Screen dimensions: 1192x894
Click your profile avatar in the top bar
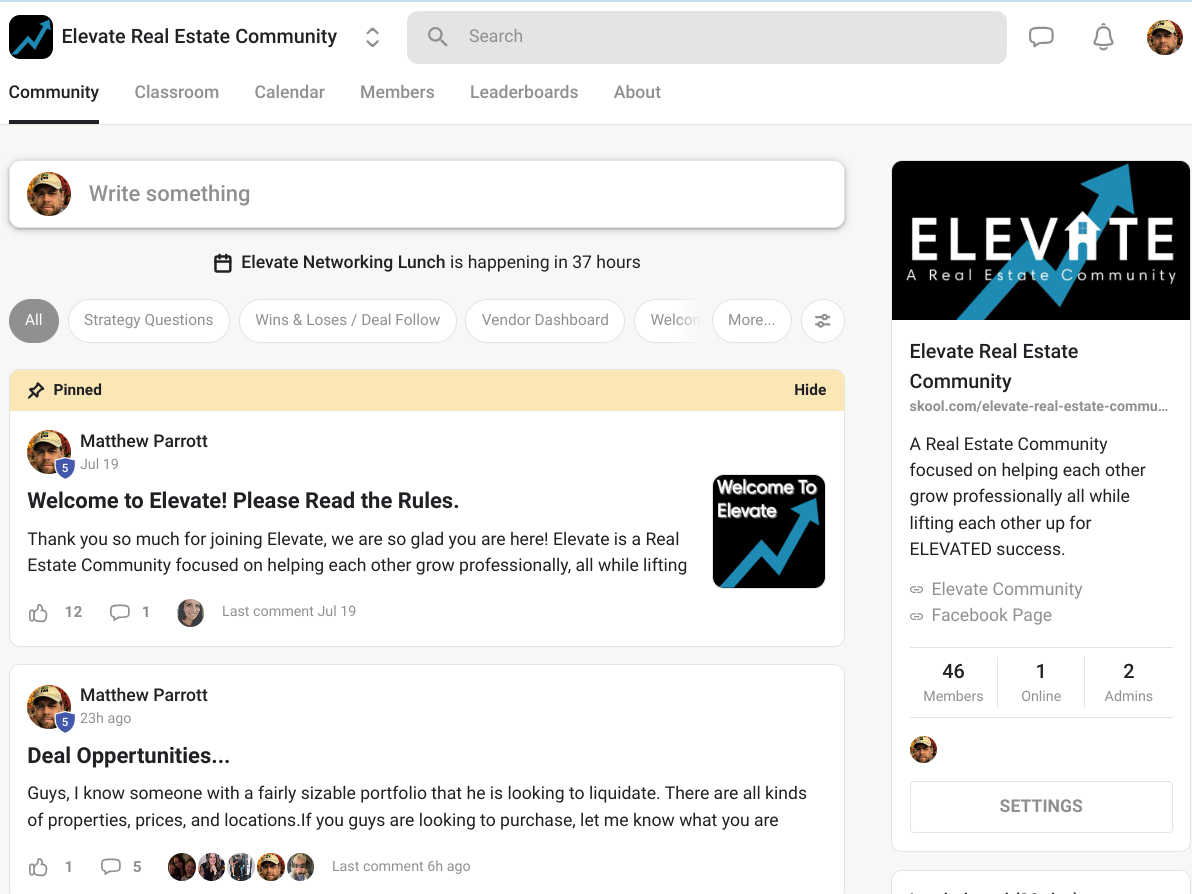pos(1164,36)
